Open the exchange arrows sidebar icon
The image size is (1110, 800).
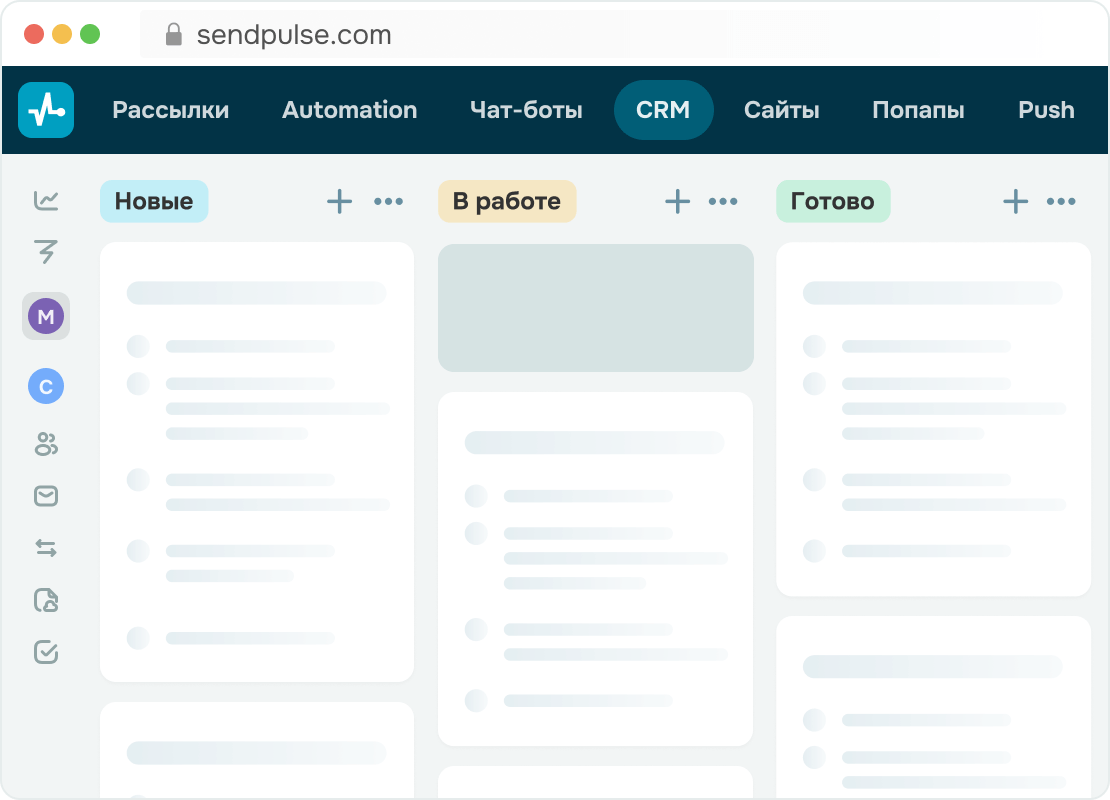[x=46, y=548]
